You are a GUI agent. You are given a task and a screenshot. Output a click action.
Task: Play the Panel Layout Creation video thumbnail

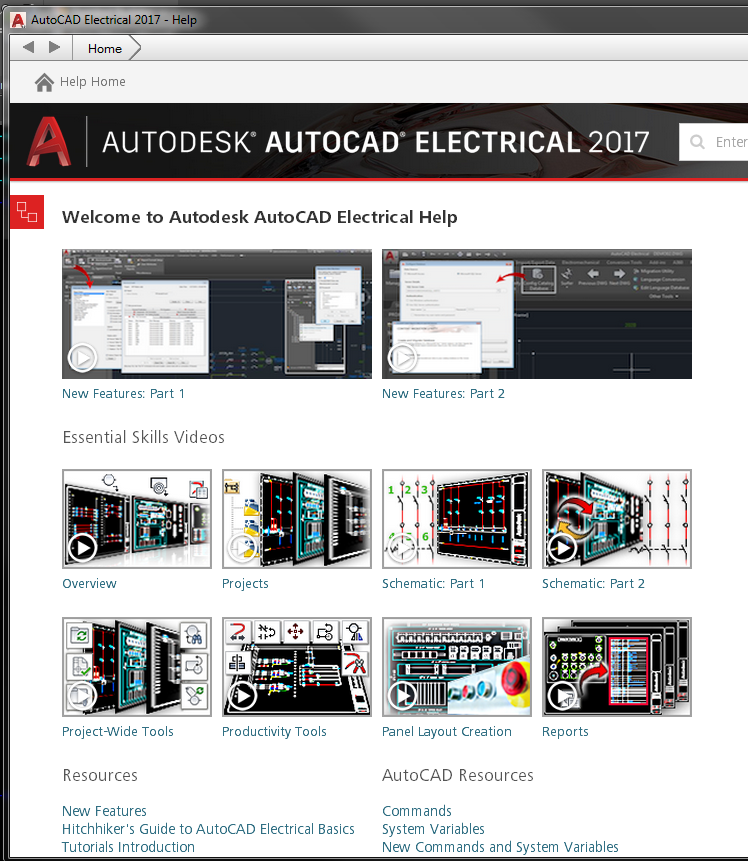457,667
